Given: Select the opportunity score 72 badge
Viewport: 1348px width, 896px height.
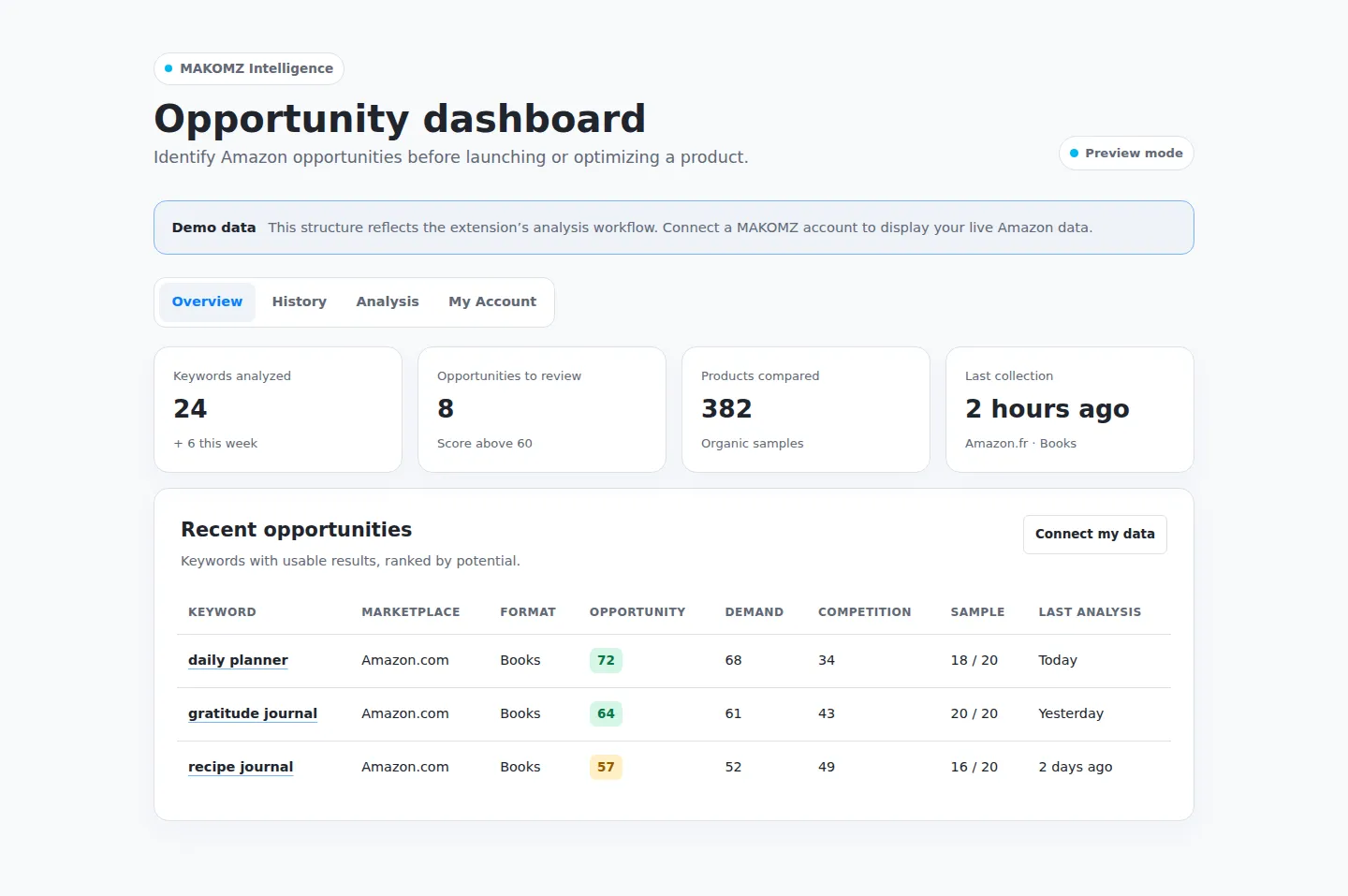Looking at the screenshot, I should pyautogui.click(x=606, y=660).
